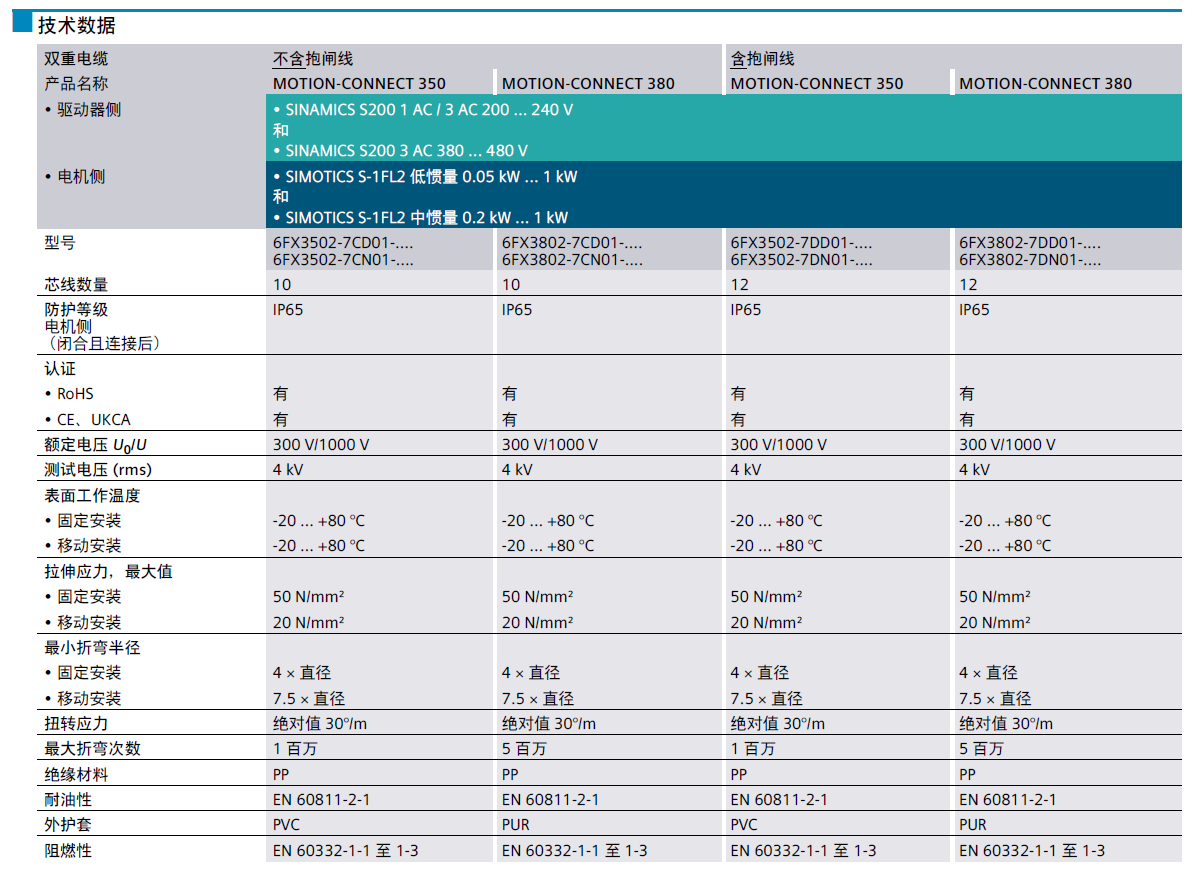1200x871 pixels.
Task: Click the 阻燃性 row label
Action: [68, 850]
